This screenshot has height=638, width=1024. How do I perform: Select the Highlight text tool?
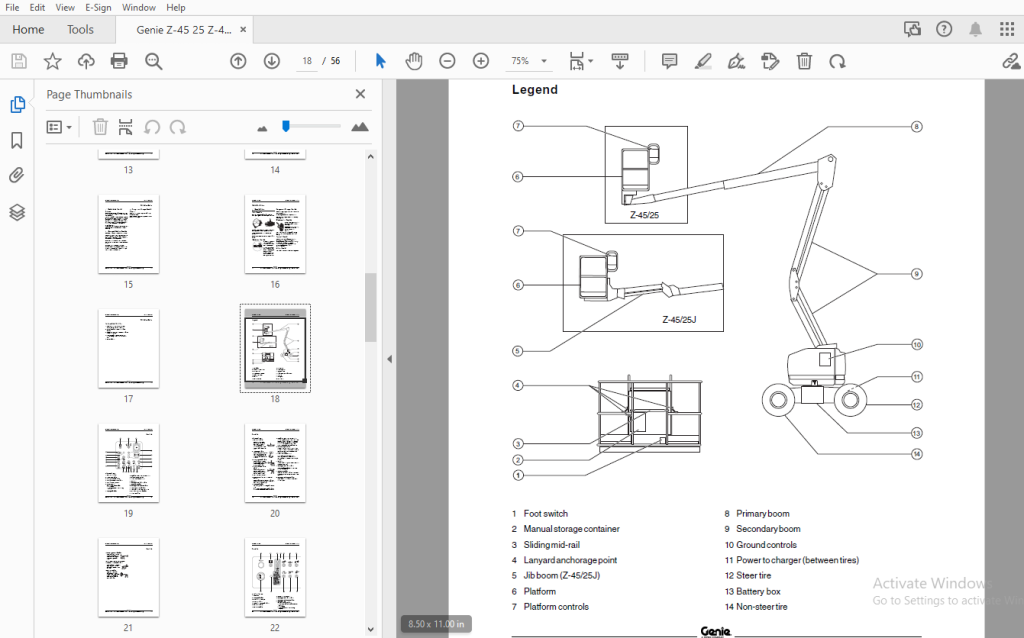pos(703,61)
